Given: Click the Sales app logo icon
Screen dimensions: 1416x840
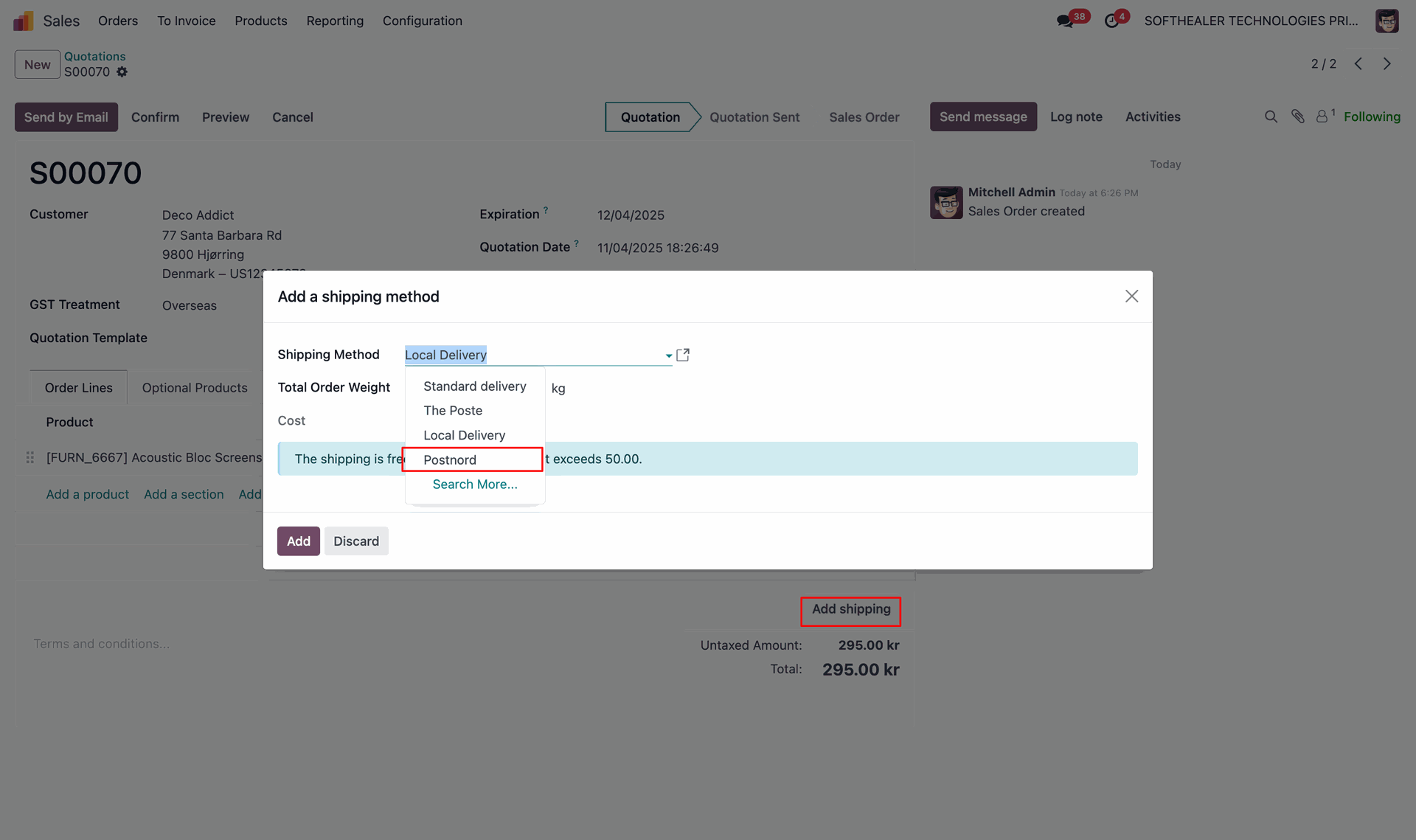Looking at the screenshot, I should [24, 21].
